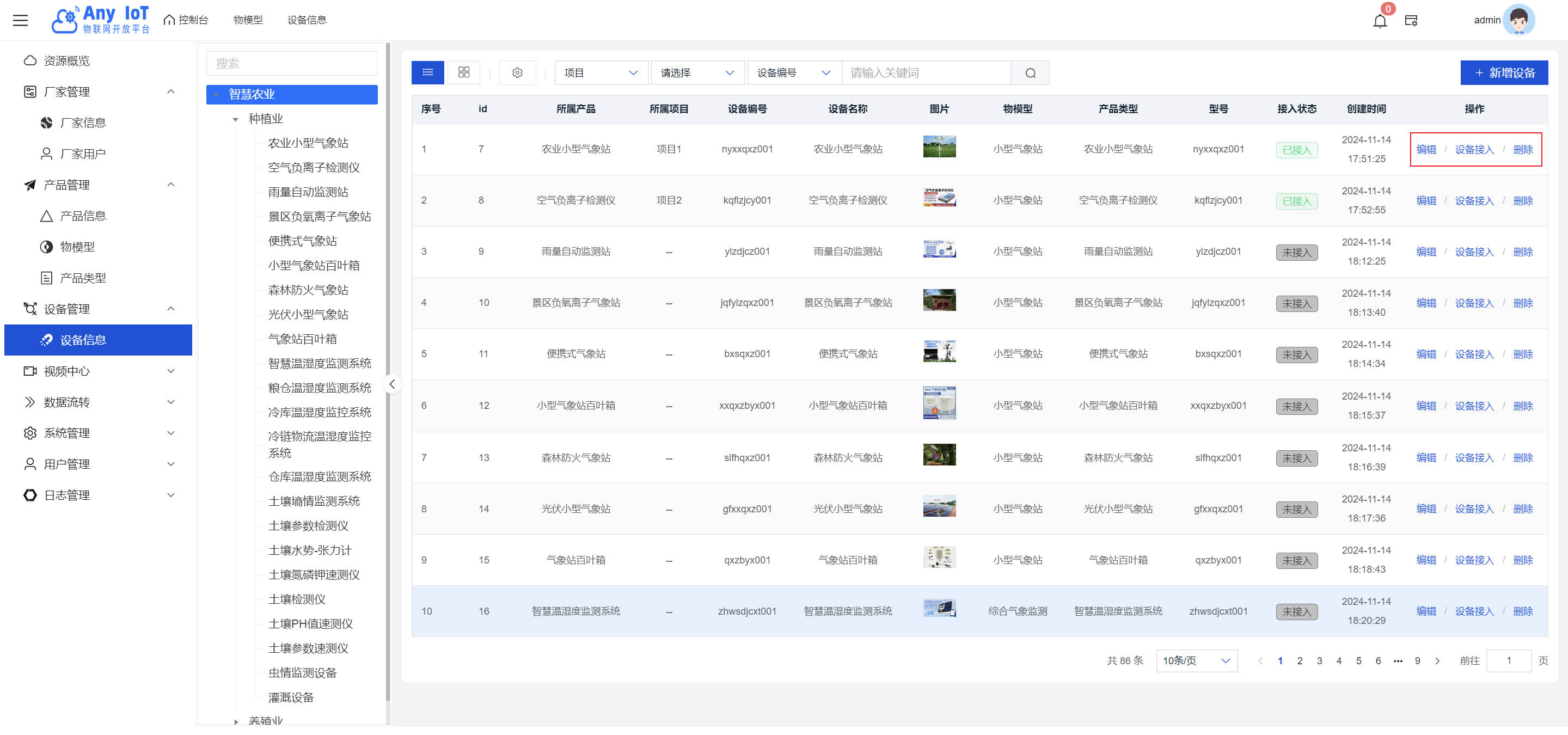Screen dimensions: 1568x735
Task: Switch to grid card view
Action: (x=463, y=72)
